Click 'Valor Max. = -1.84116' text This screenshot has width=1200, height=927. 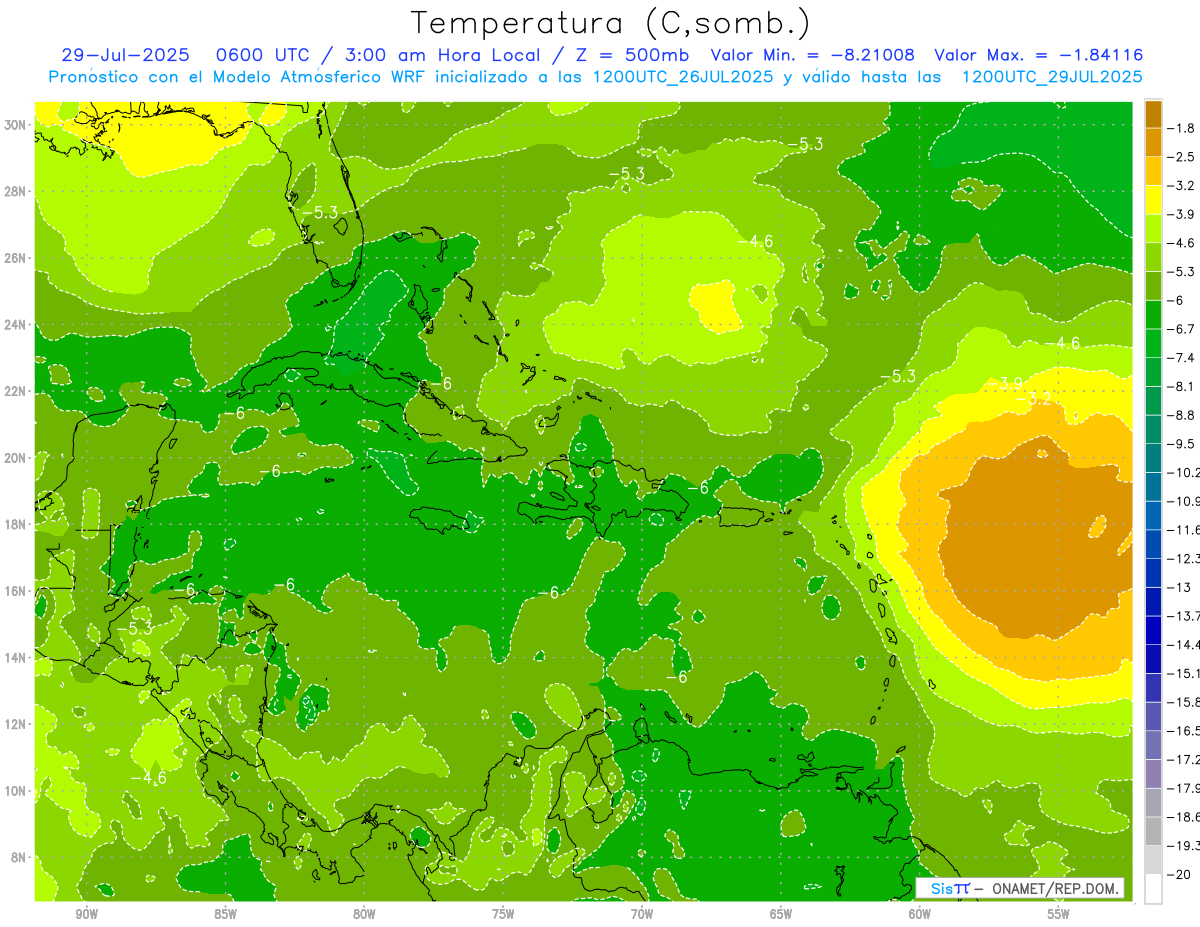pyautogui.click(x=1038, y=55)
